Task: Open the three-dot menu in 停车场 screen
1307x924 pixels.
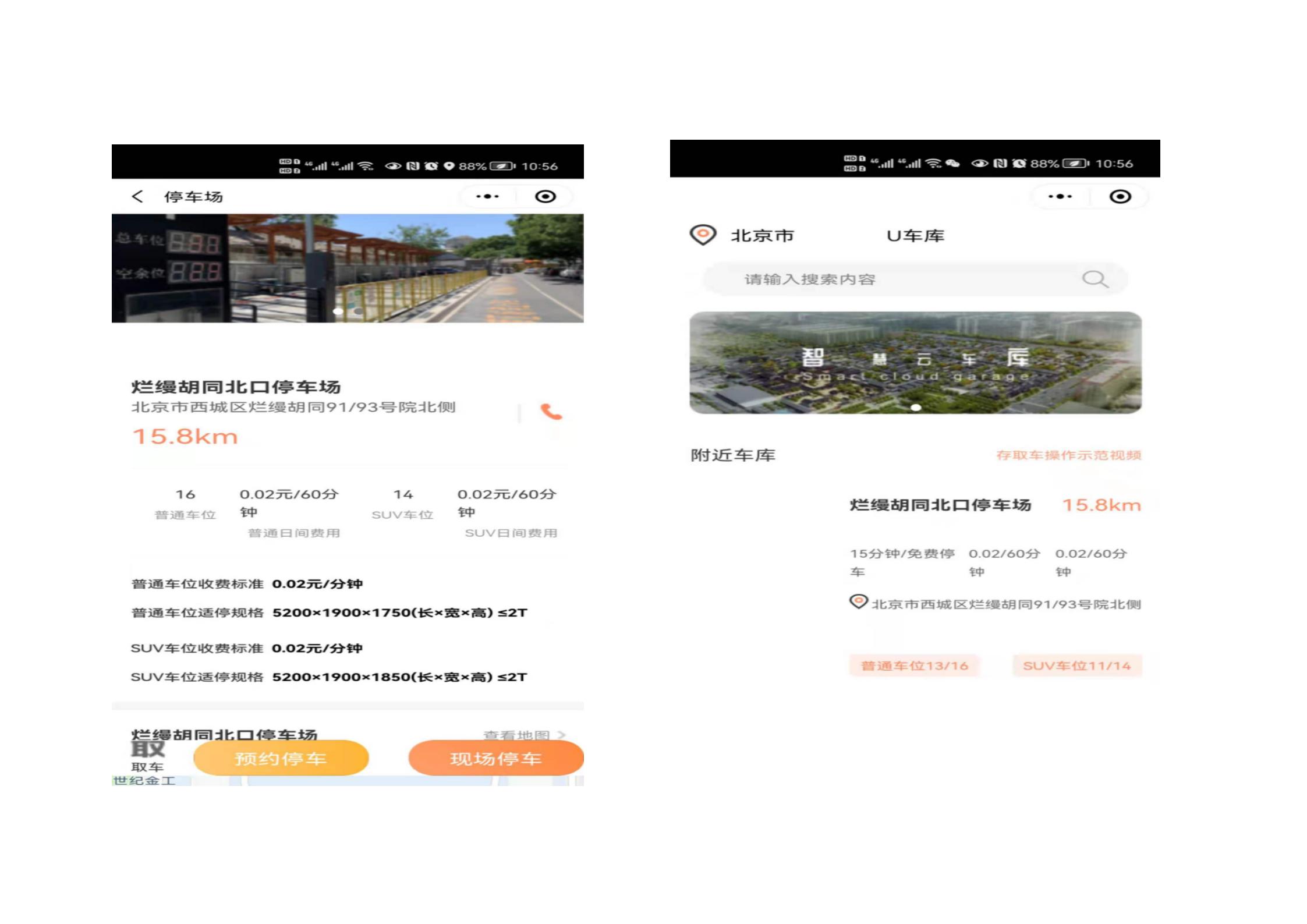Action: pyautogui.click(x=487, y=197)
